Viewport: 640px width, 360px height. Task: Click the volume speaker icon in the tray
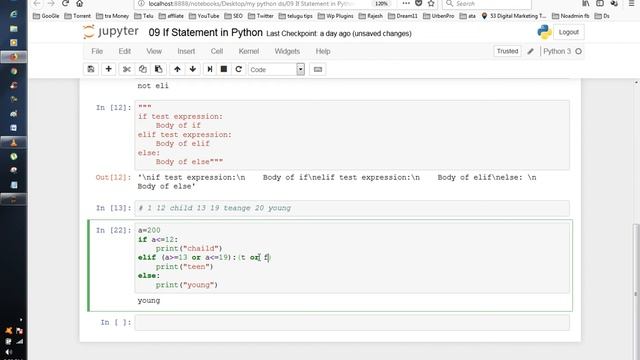[x=9, y=352]
